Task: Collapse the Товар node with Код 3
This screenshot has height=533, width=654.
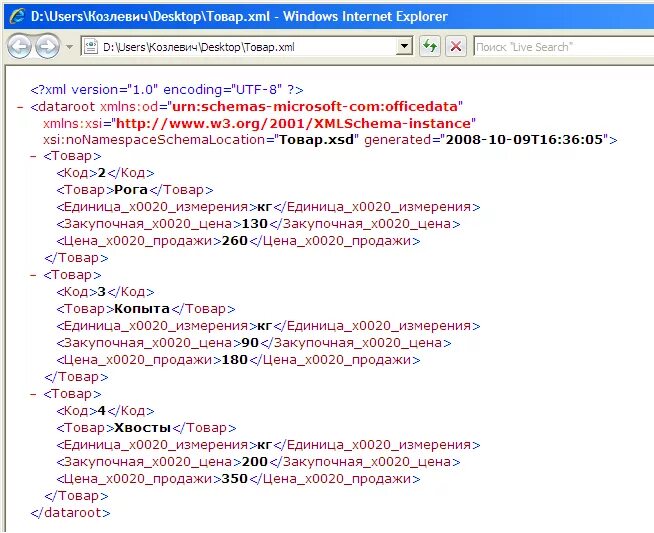Action: coord(33,275)
